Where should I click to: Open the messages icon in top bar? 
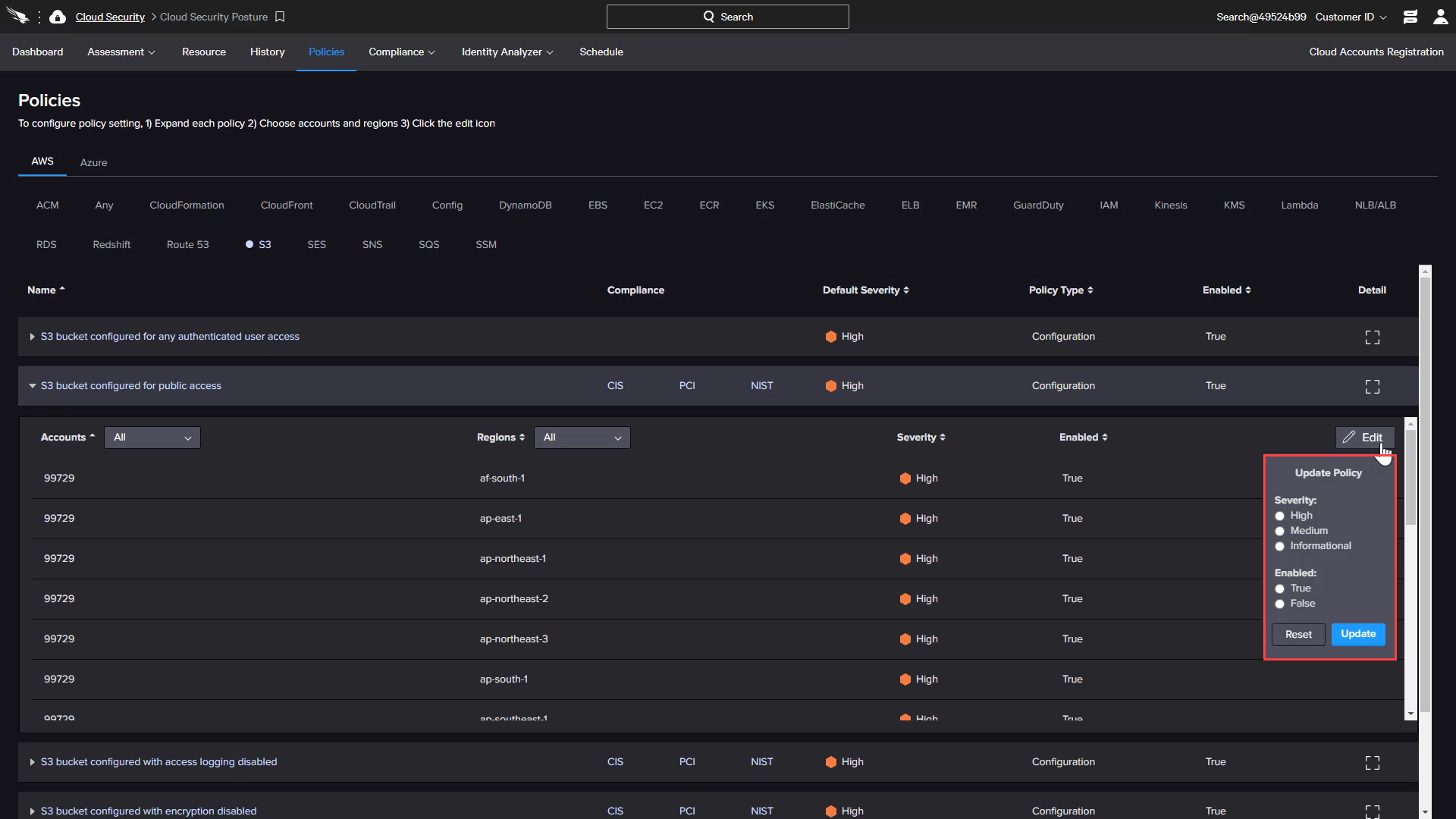[1410, 17]
